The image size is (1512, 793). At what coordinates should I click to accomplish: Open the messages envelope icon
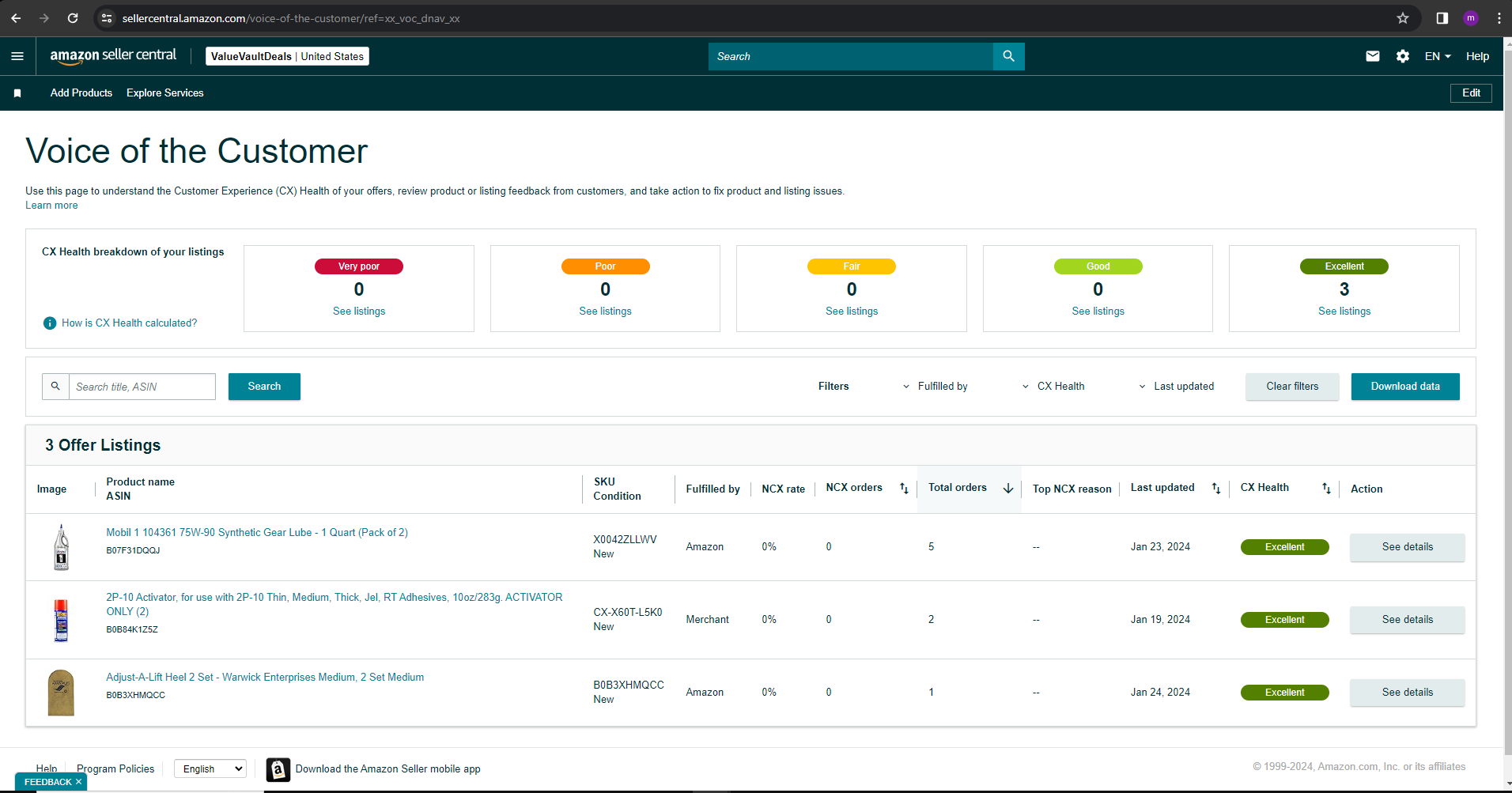pyautogui.click(x=1373, y=56)
